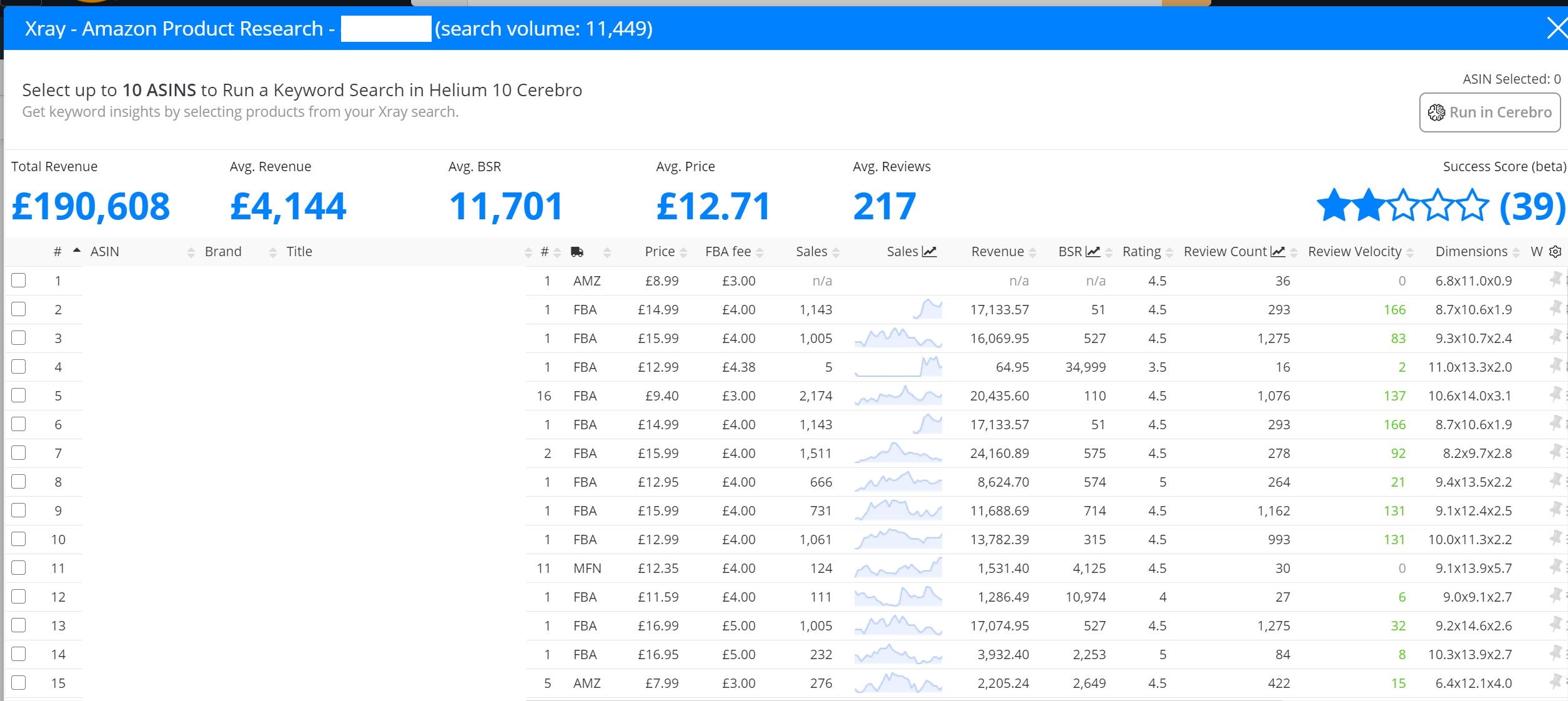Pin row 1 with the pushpin icon
This screenshot has width=1568, height=701.
[x=1556, y=279]
